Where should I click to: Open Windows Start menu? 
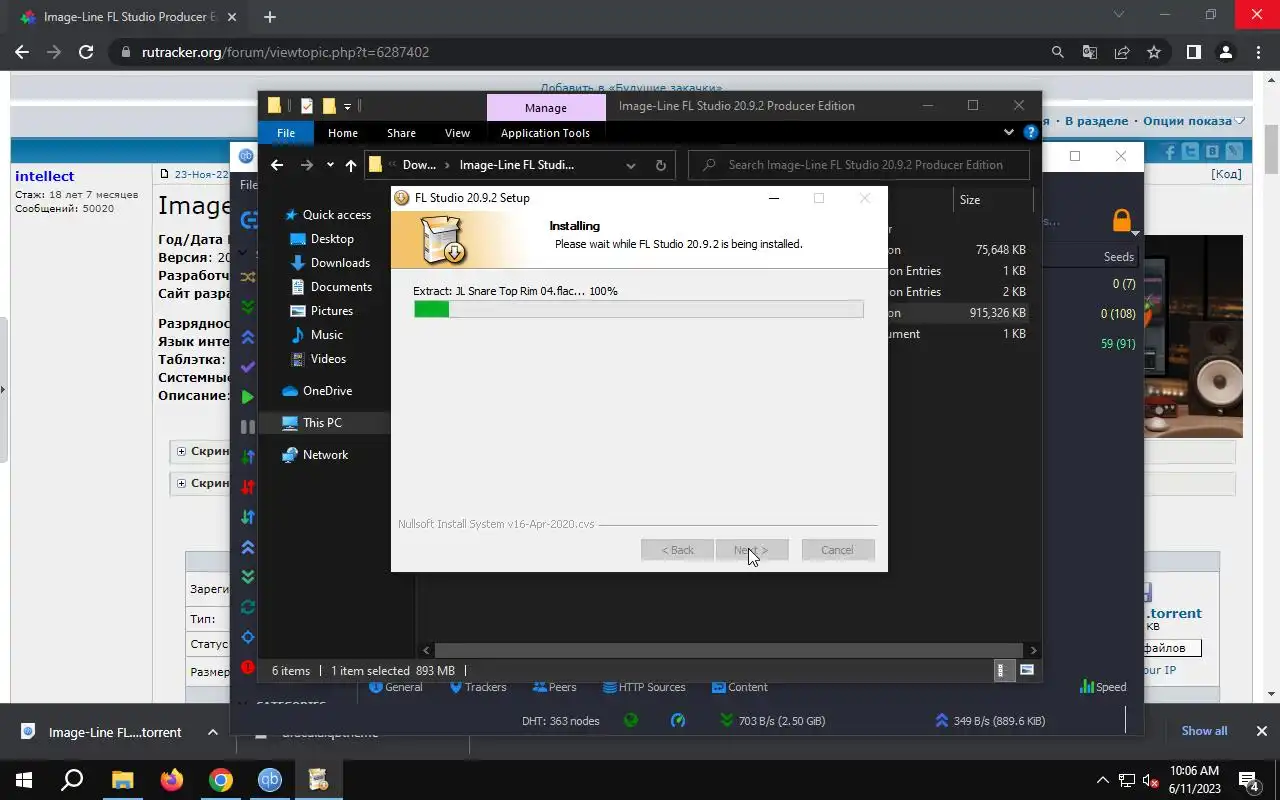coord(24,780)
